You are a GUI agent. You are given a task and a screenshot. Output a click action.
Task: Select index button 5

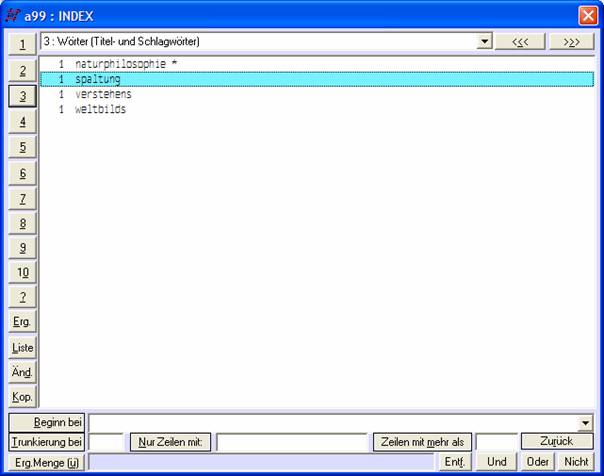23,147
